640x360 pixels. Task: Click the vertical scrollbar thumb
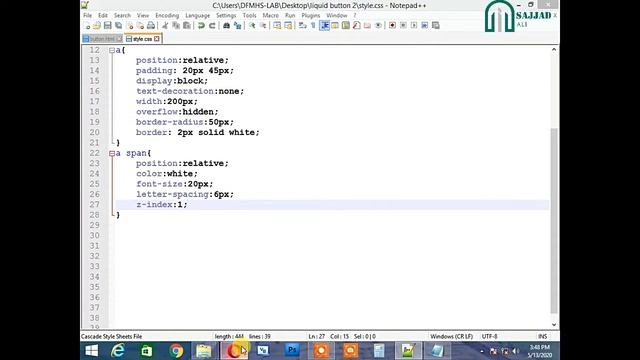(554, 220)
